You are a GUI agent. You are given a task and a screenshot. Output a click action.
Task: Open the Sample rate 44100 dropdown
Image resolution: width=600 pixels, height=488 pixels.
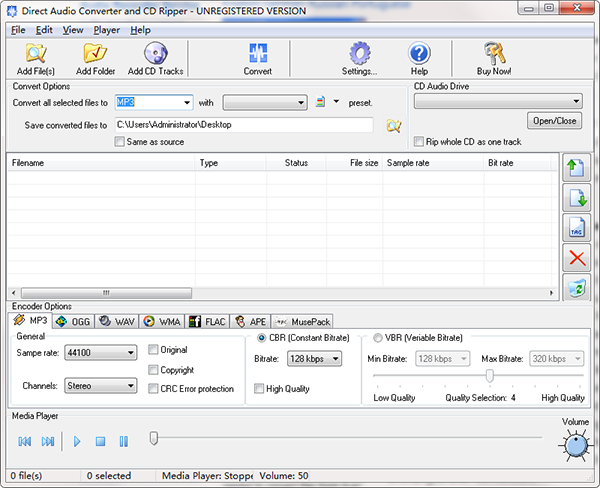101,352
